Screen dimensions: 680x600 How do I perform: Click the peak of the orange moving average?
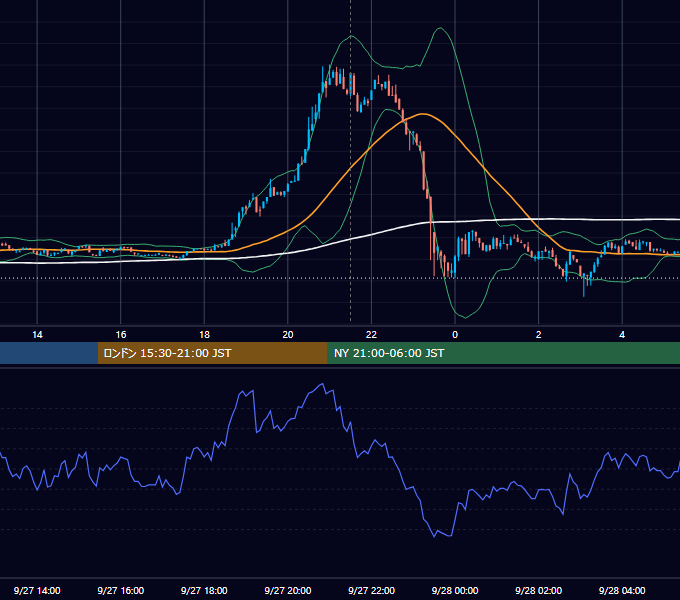422,114
